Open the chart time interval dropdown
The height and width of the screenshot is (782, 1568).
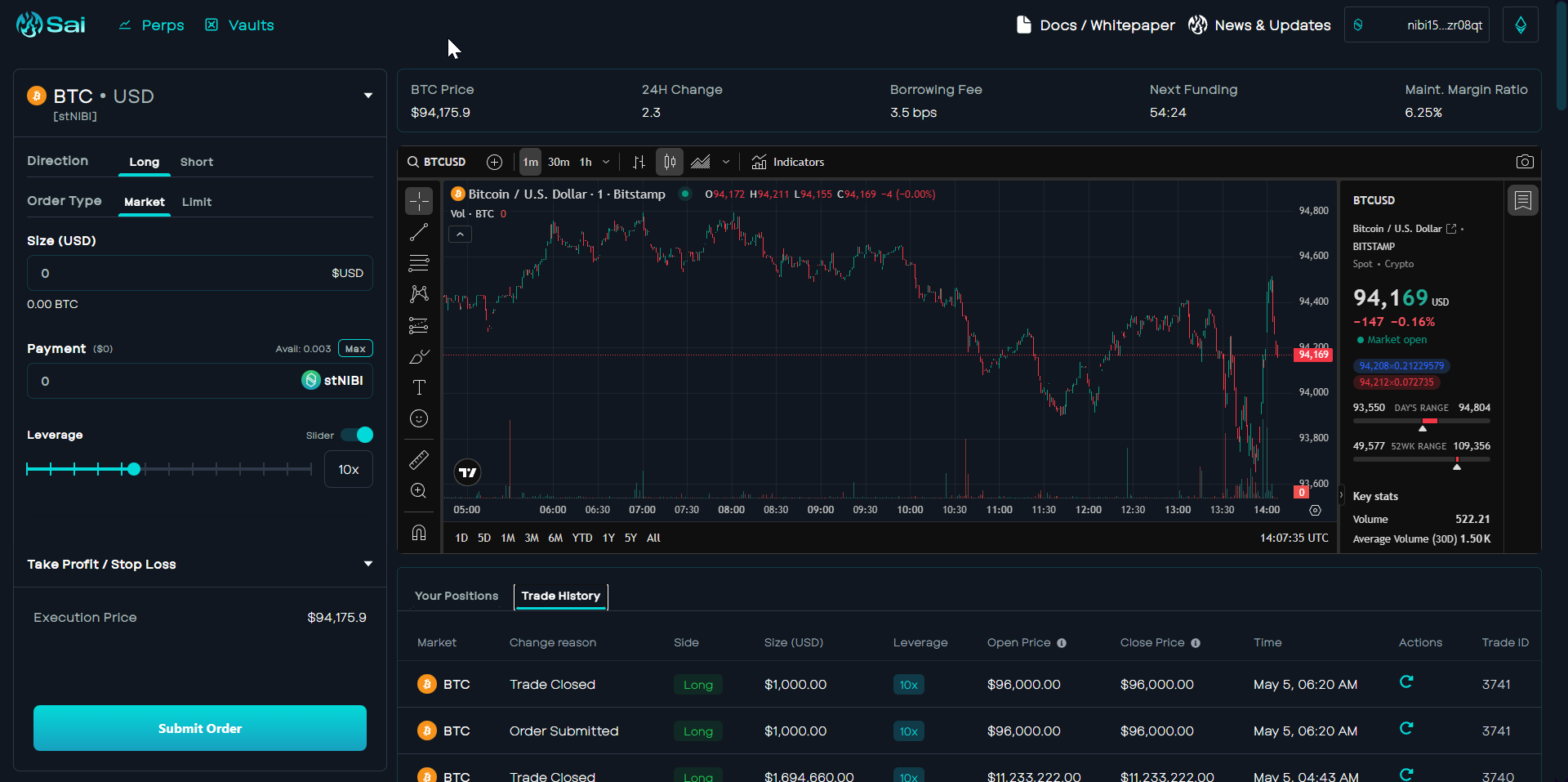coord(606,162)
